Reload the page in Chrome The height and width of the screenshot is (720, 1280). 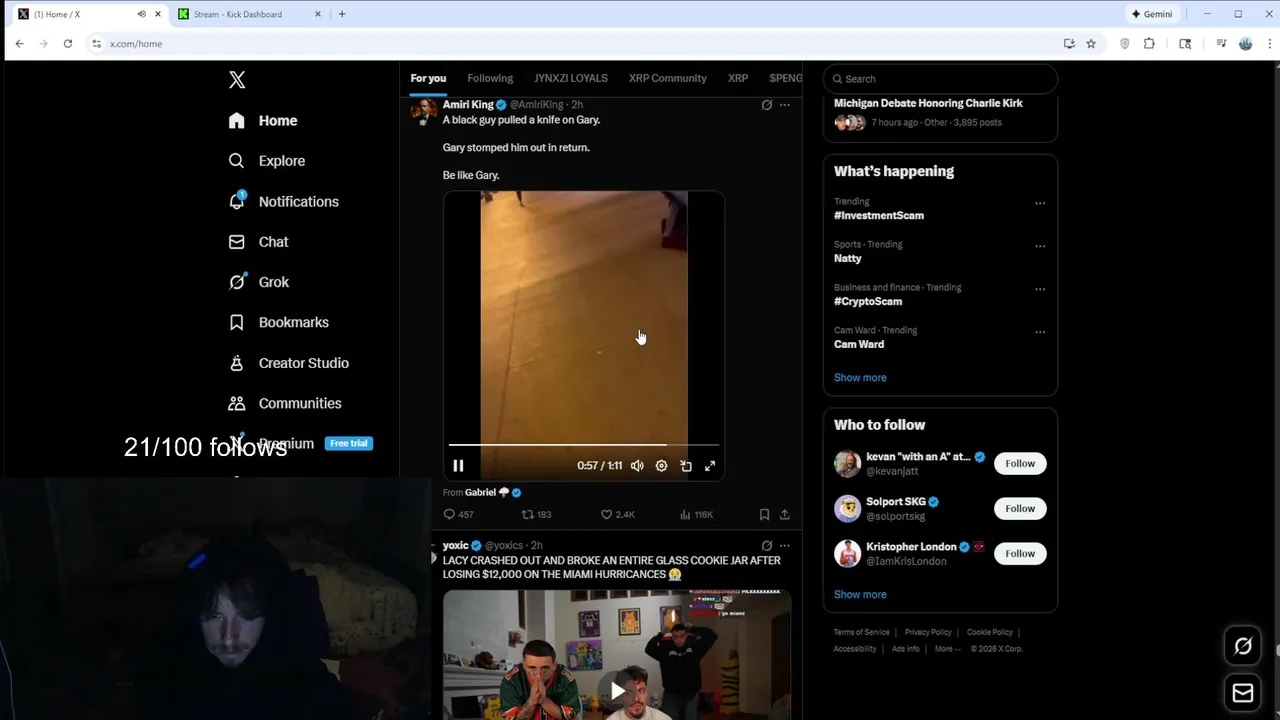(x=68, y=44)
